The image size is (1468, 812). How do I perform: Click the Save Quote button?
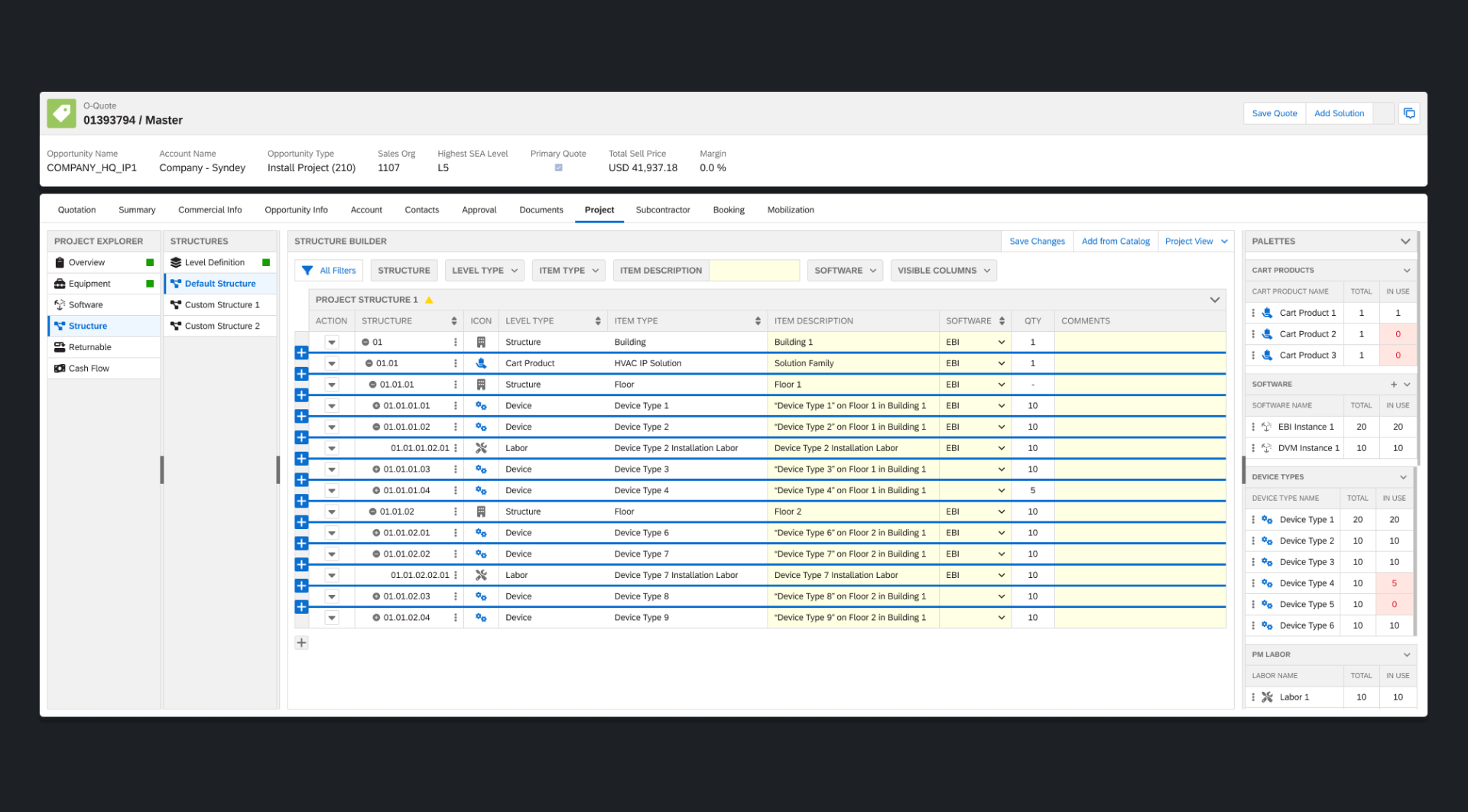tap(1275, 113)
